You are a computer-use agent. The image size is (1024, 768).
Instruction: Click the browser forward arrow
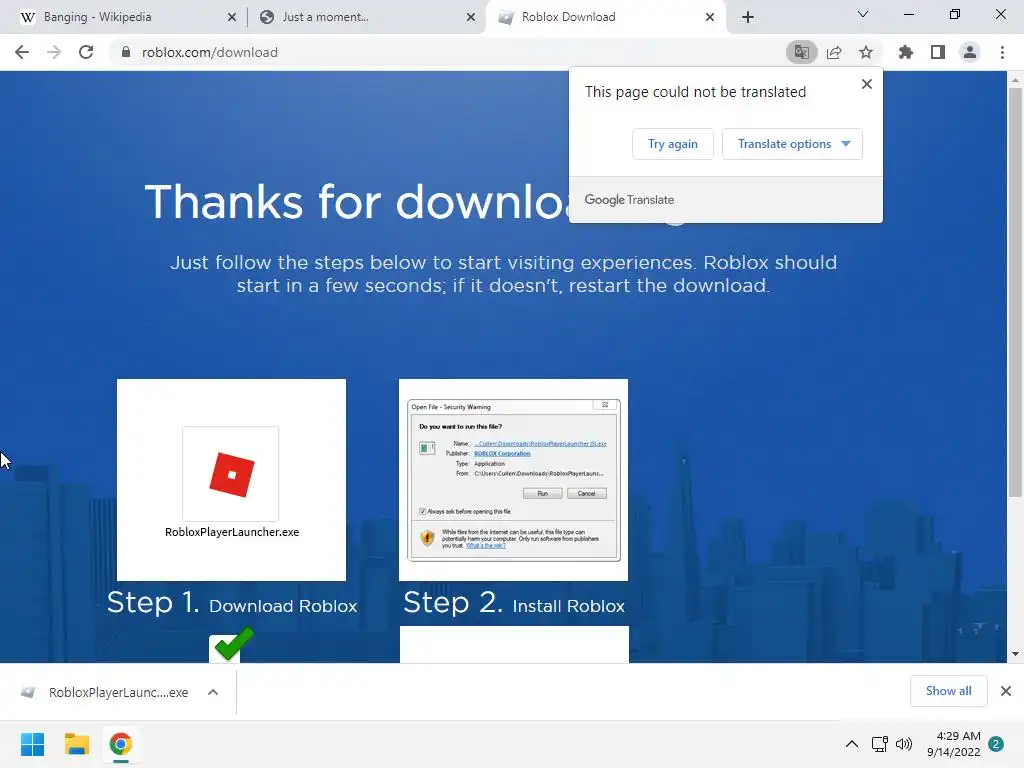pos(54,52)
